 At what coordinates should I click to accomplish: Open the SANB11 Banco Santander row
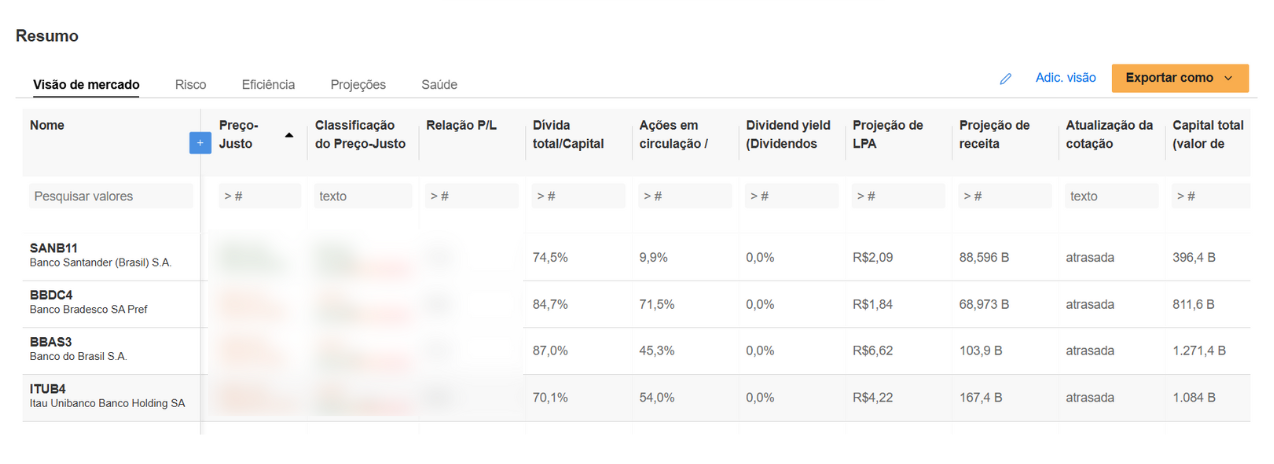(x=636, y=257)
